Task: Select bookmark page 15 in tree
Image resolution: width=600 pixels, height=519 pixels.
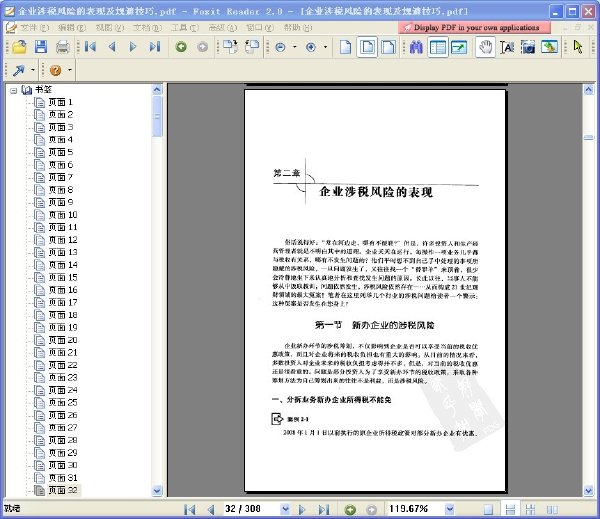Action: coord(63,277)
